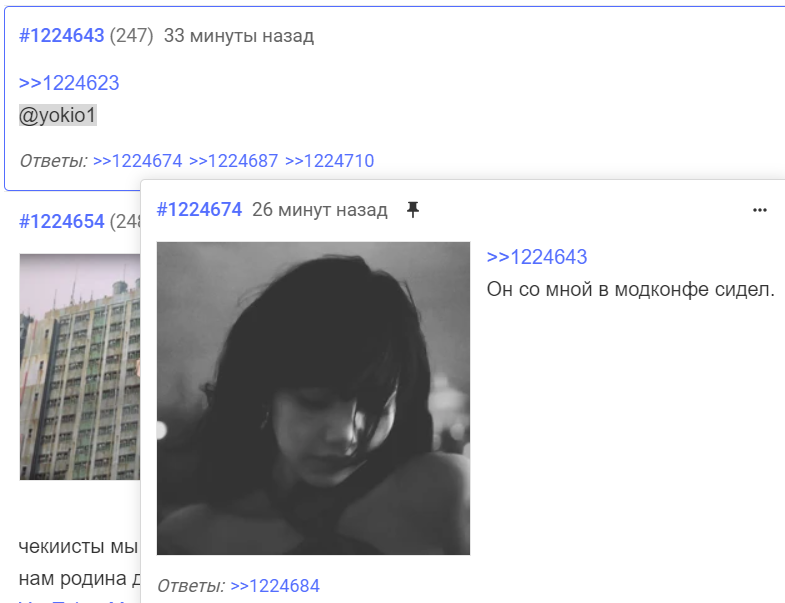Open reply link >>1224687

[233, 161]
